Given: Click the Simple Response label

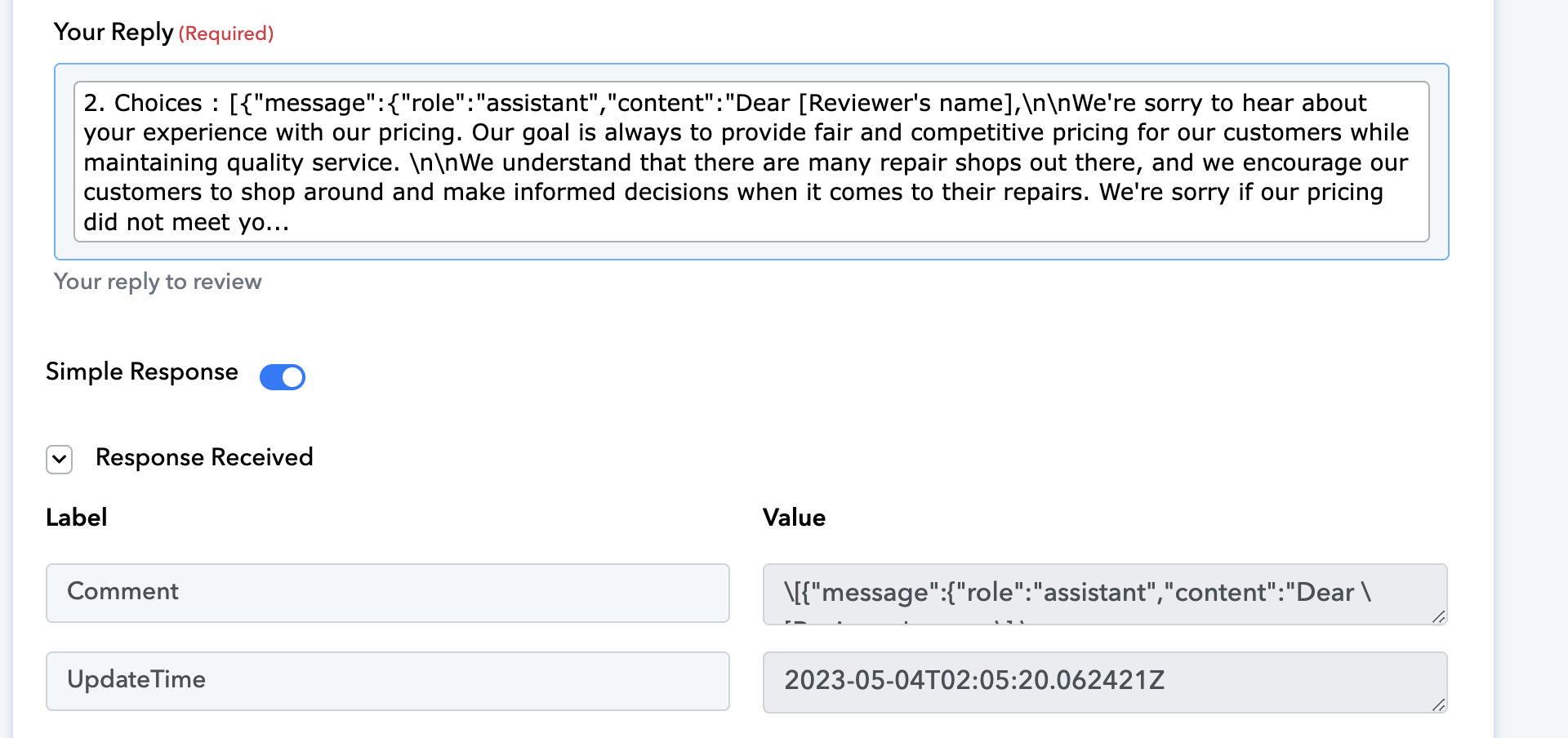Looking at the screenshot, I should point(142,371).
